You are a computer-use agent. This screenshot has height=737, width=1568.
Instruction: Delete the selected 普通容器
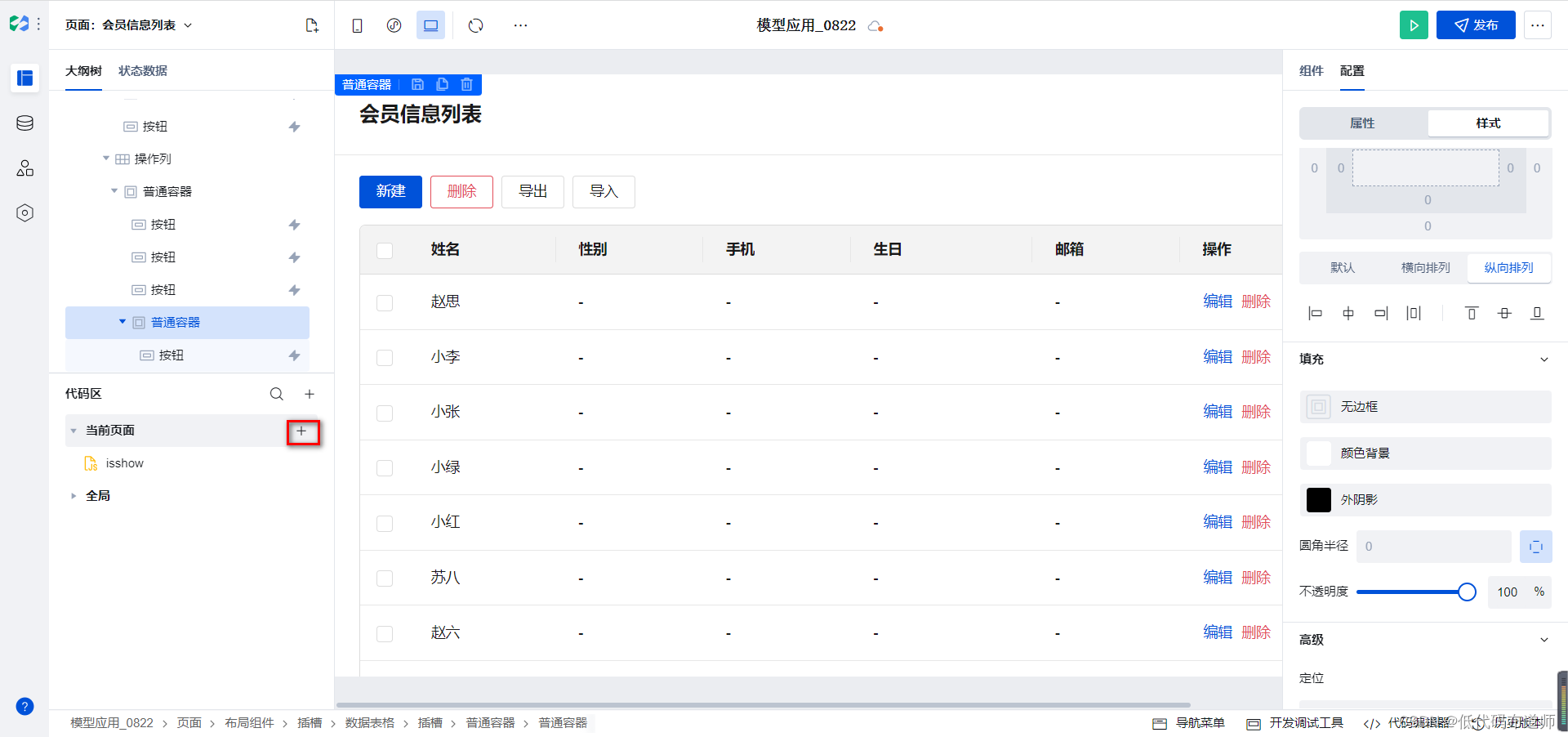466,84
